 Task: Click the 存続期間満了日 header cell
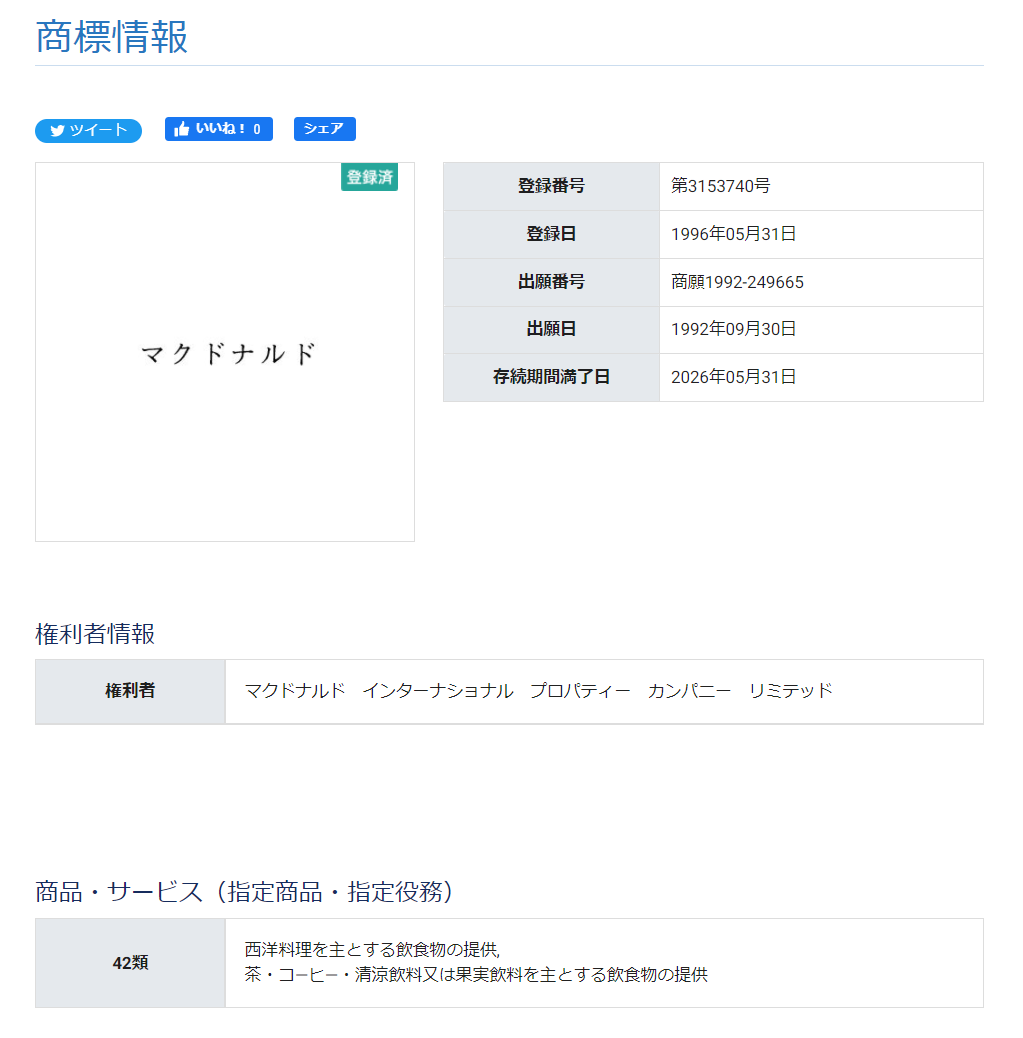tap(552, 377)
